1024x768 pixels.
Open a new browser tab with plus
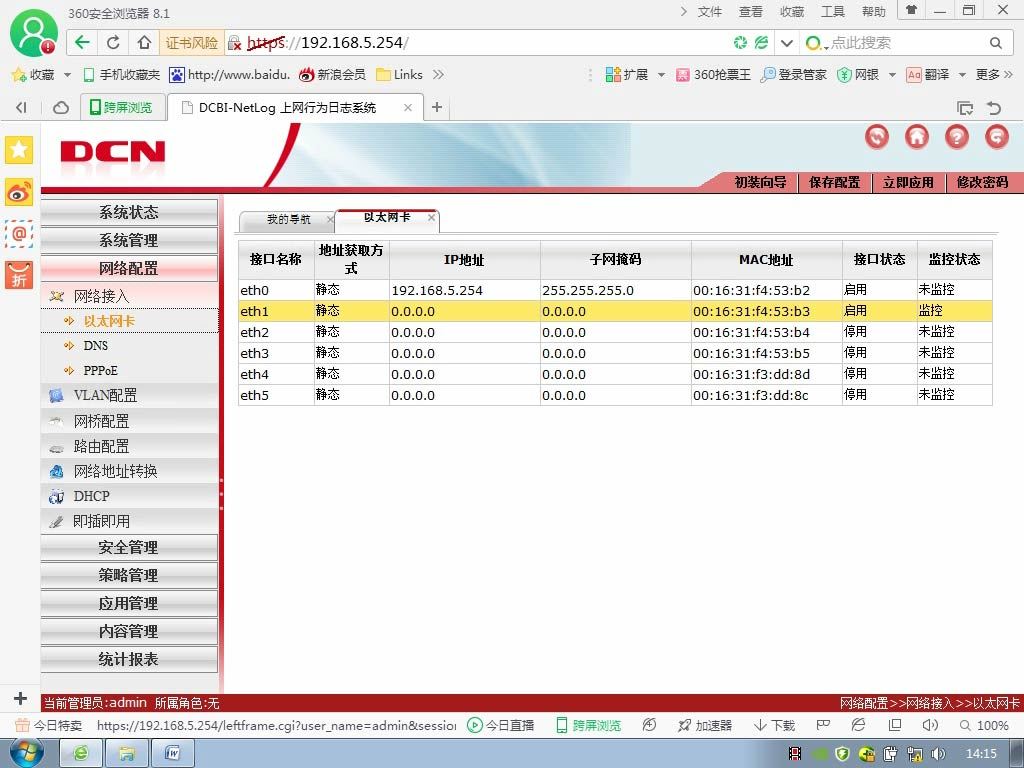point(437,106)
